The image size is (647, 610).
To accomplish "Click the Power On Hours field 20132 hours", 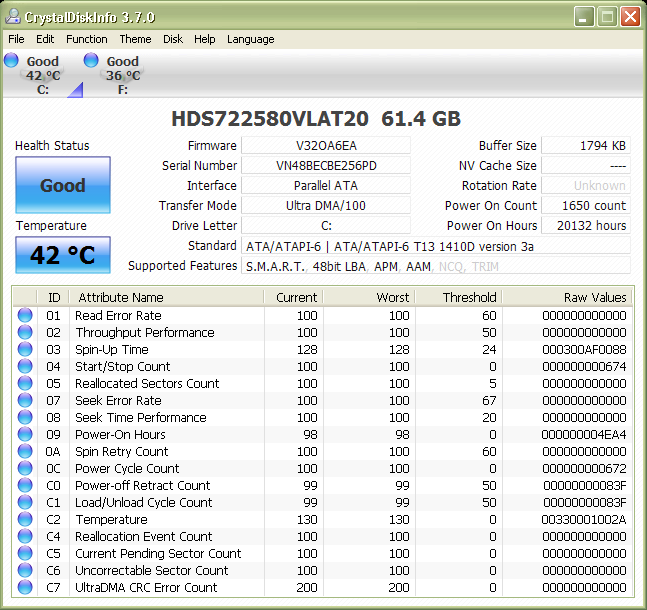I will pos(586,226).
